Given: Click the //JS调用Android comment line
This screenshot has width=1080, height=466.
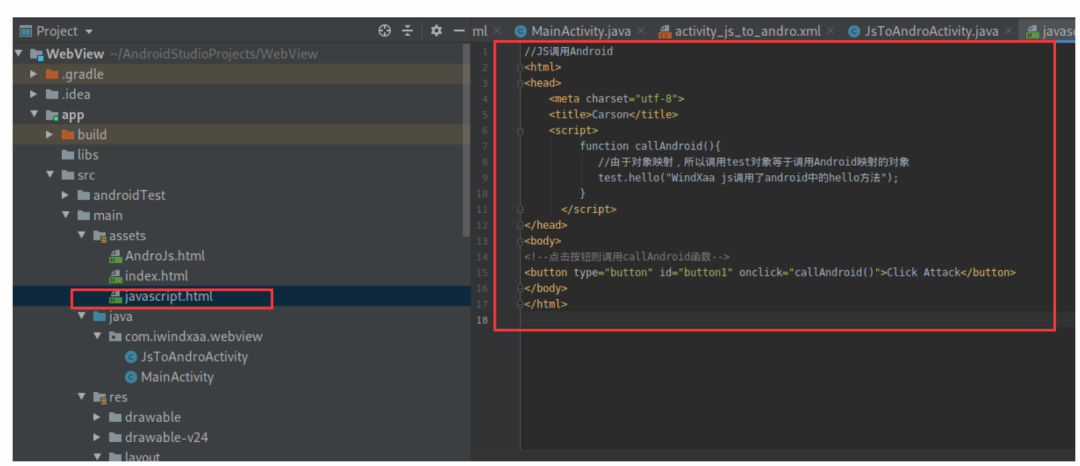Looking at the screenshot, I should tap(568, 51).
